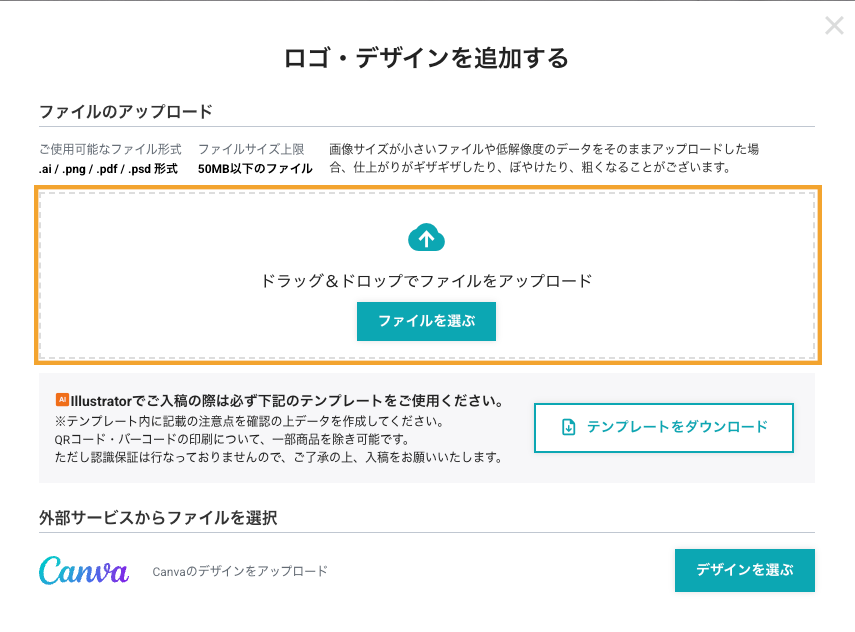Click the Canva logo
The width and height of the screenshot is (855, 632).
pyautogui.click(x=84, y=570)
